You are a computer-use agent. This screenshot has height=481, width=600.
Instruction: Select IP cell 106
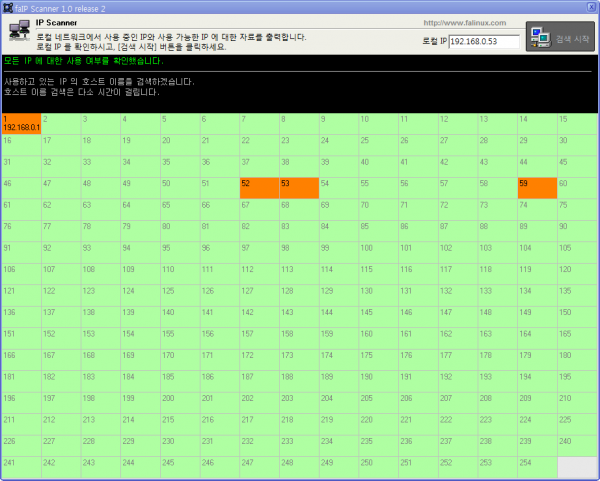click(x=21, y=274)
